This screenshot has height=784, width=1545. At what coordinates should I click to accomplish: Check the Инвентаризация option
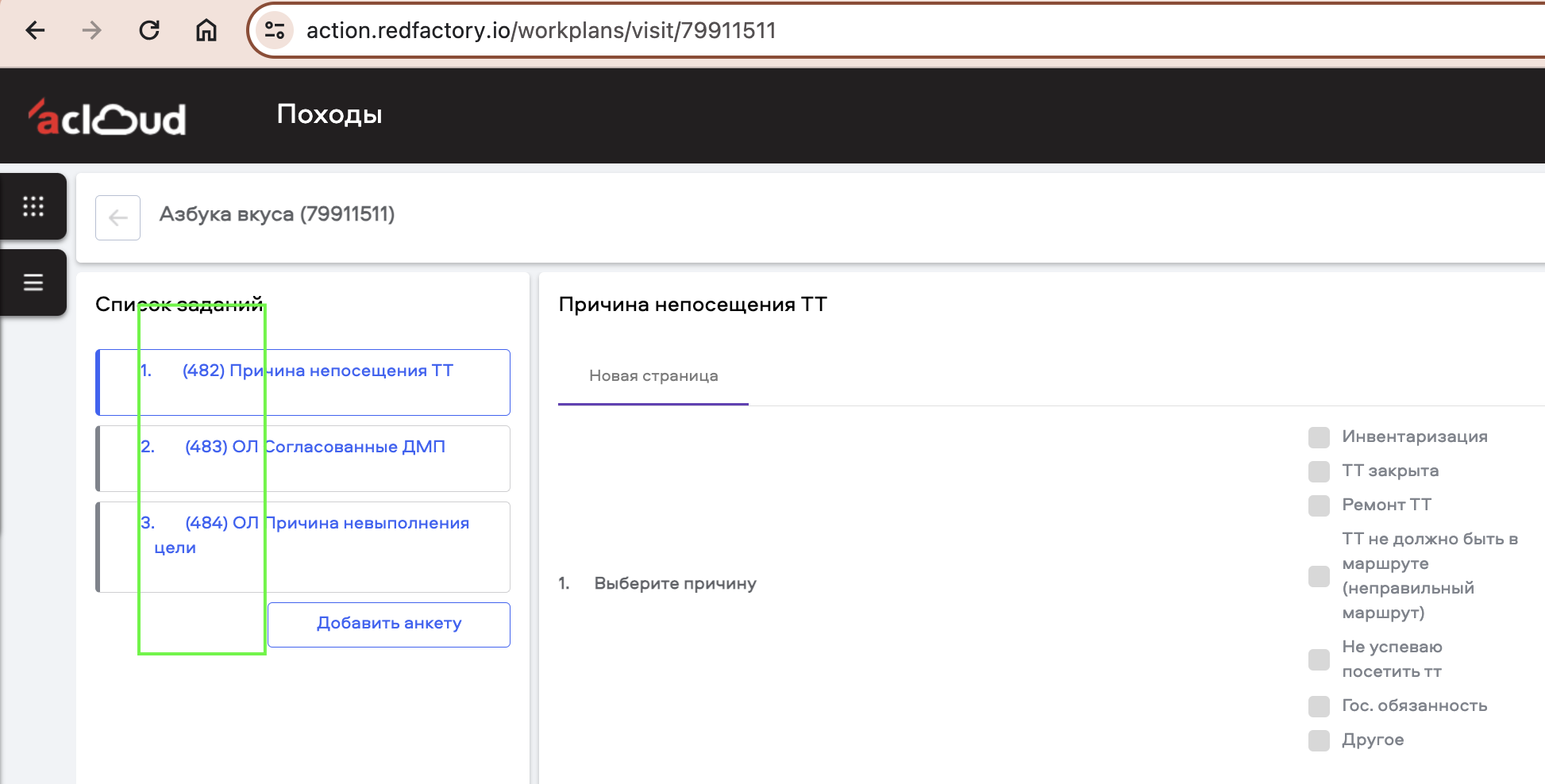click(x=1319, y=437)
